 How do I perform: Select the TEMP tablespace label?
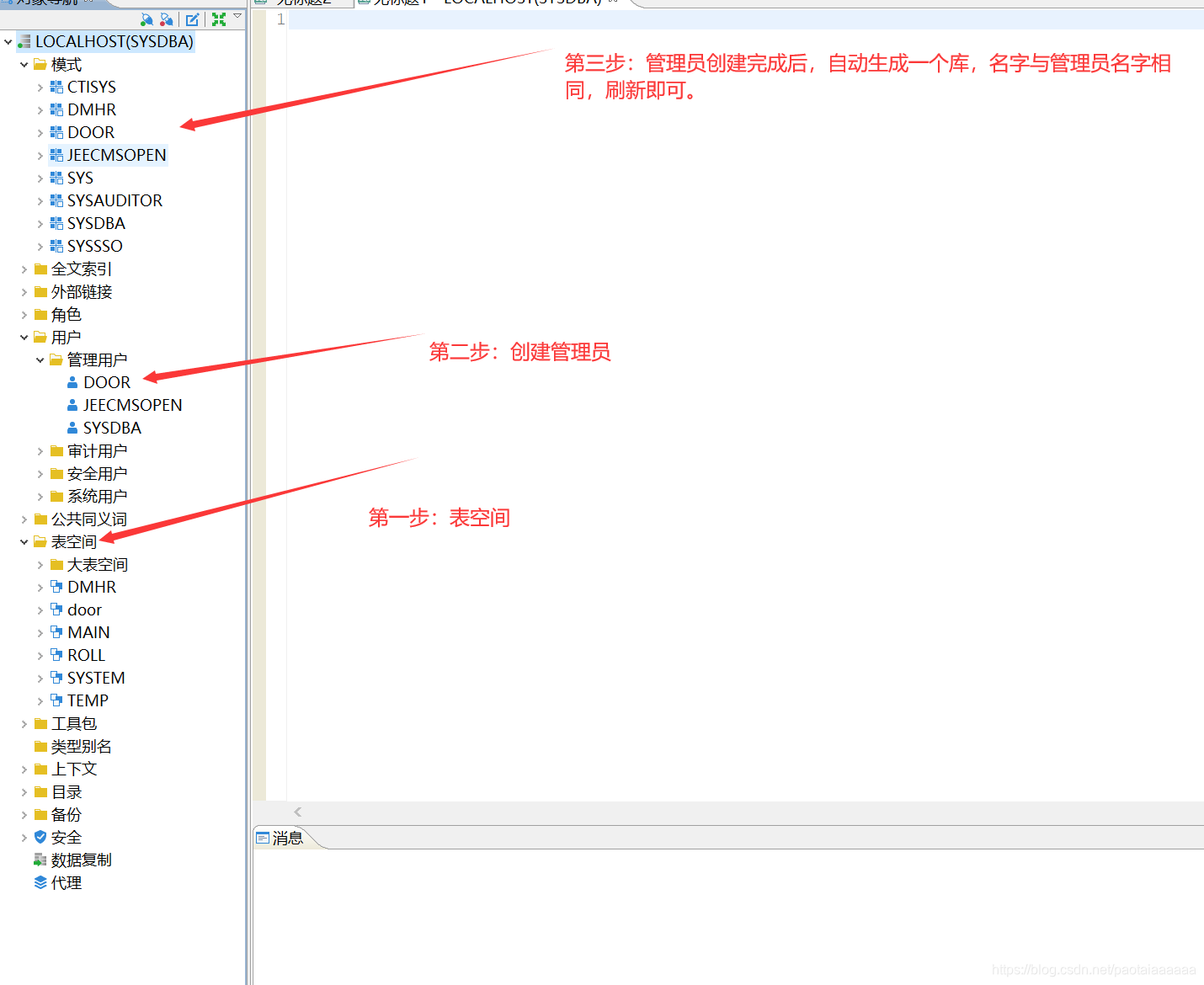click(x=88, y=700)
